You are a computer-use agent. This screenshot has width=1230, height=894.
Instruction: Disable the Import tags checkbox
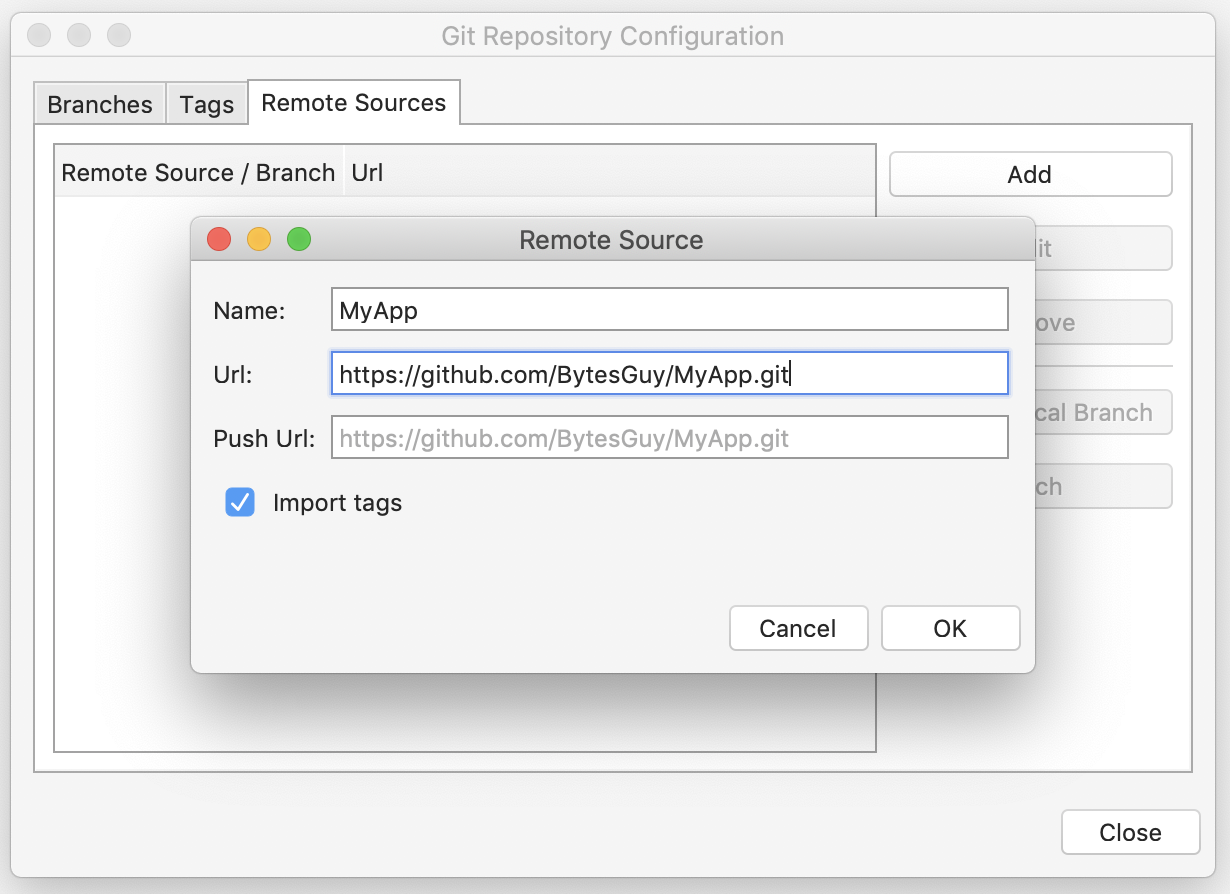(x=239, y=503)
